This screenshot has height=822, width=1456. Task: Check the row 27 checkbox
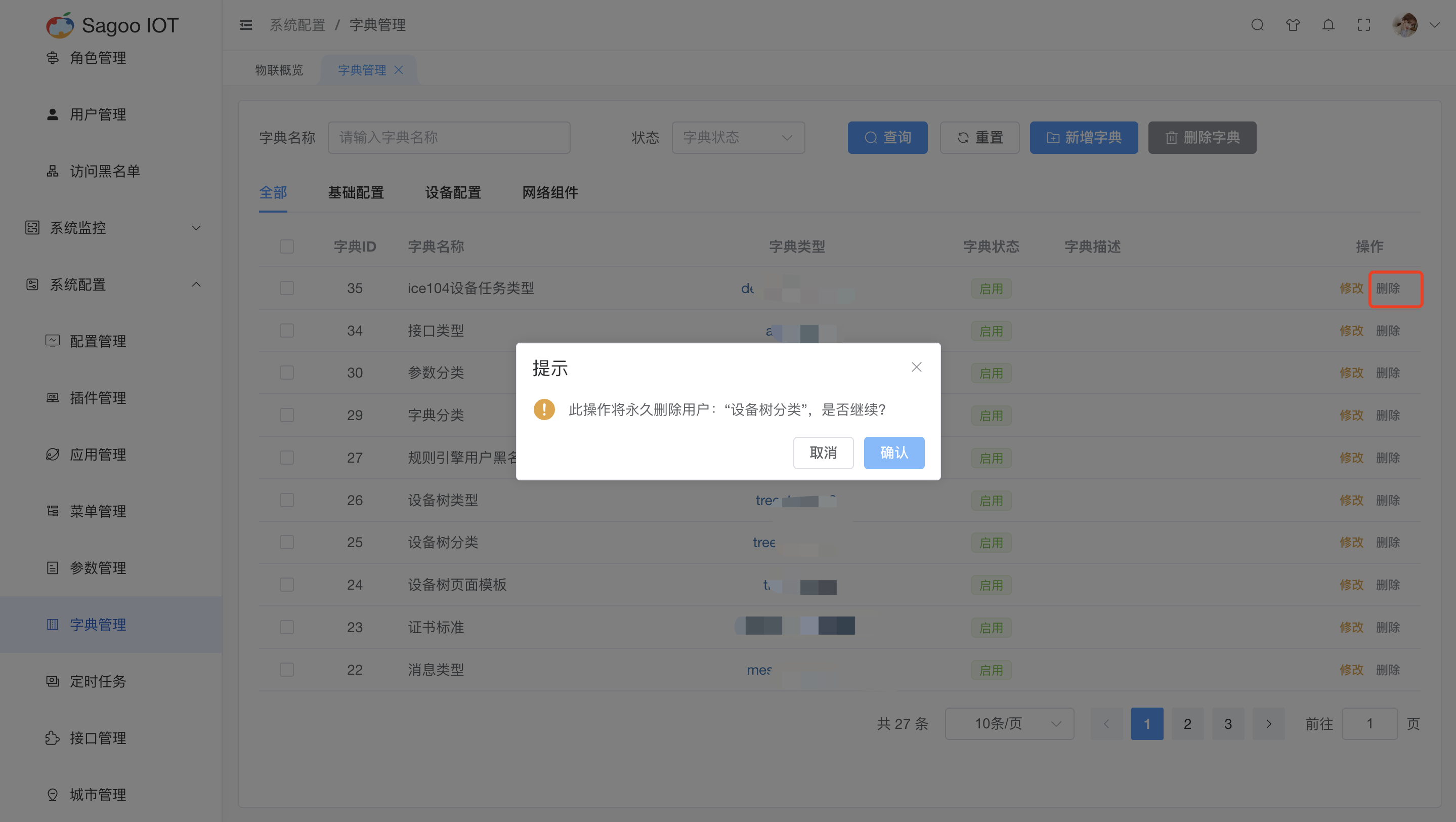coord(286,458)
